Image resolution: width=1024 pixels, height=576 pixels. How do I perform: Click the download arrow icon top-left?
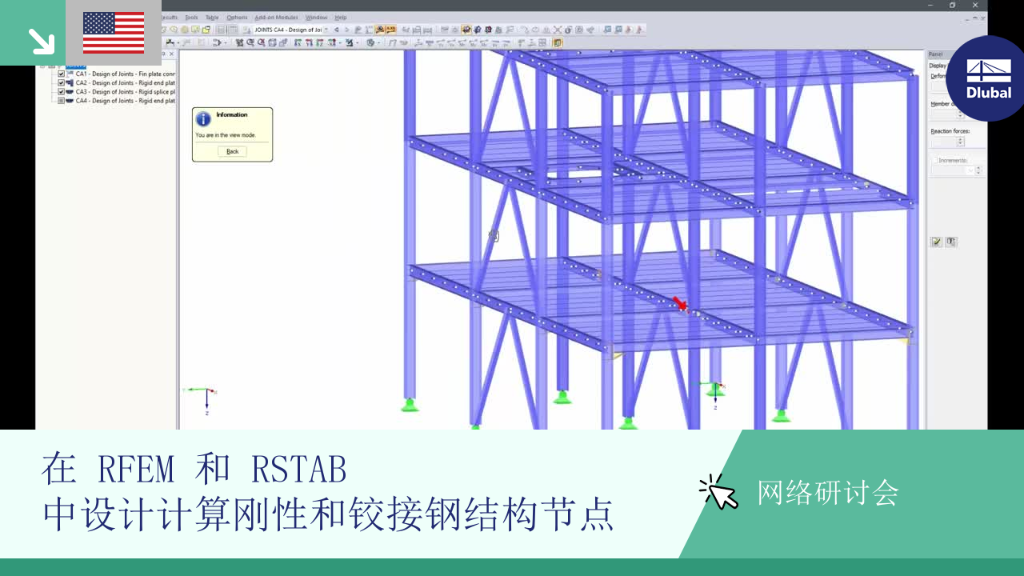(42, 41)
